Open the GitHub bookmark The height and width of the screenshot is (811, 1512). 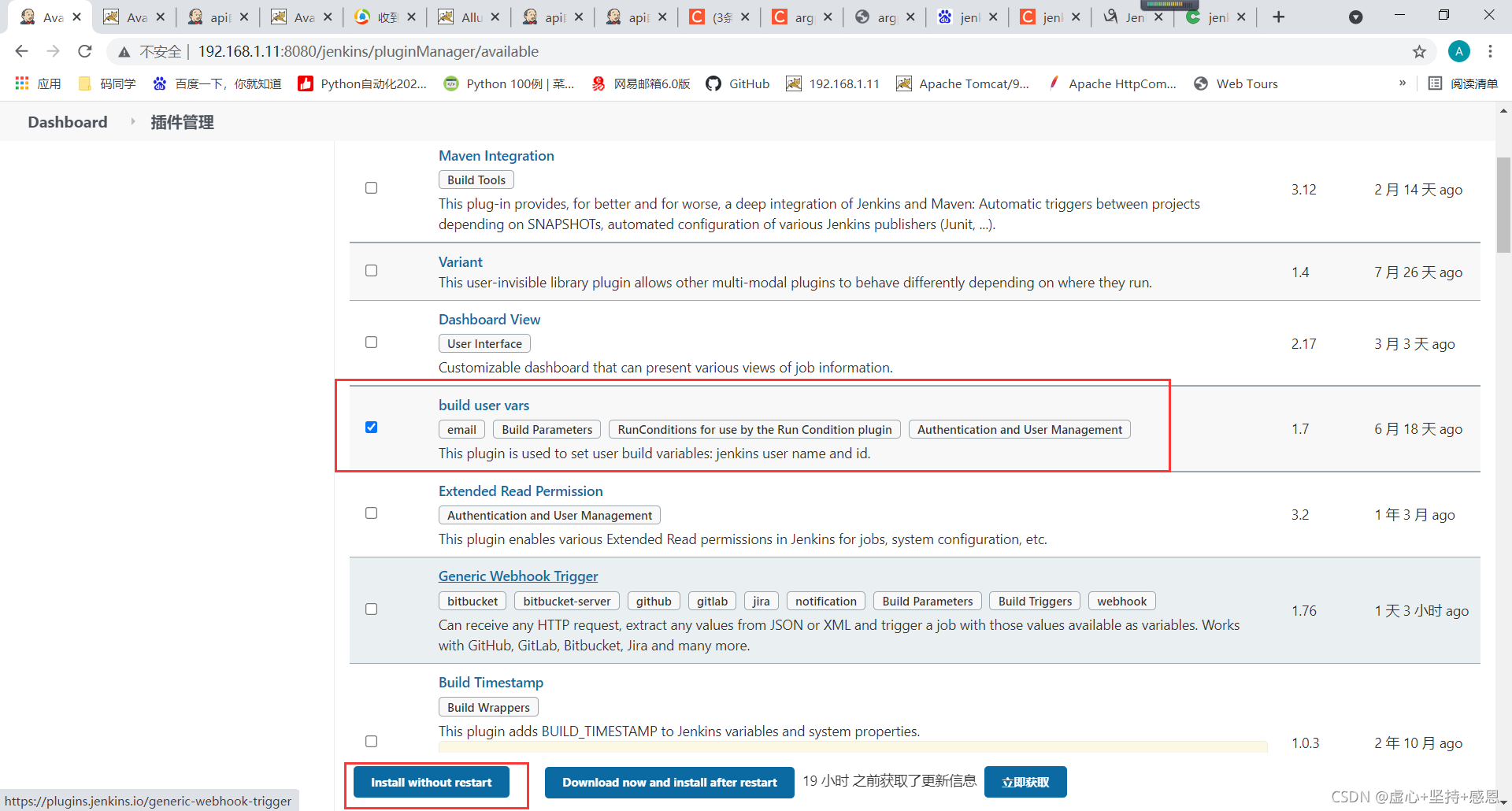[x=737, y=83]
